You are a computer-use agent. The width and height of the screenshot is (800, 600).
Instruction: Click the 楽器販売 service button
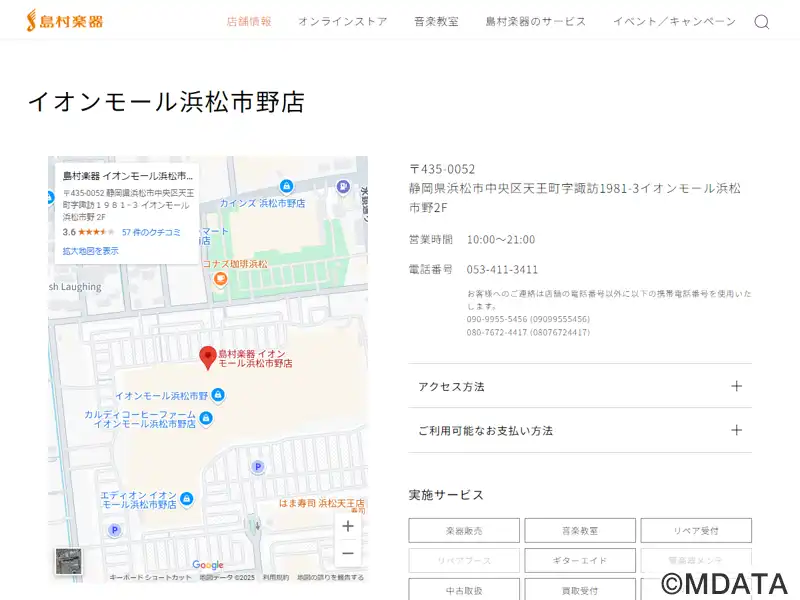click(x=464, y=531)
